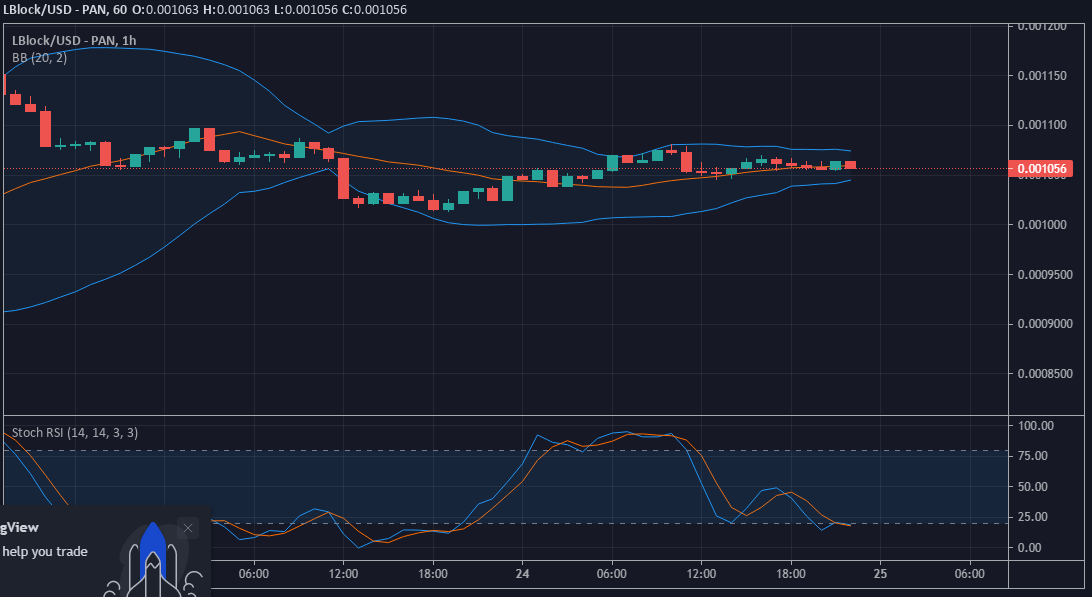This screenshot has width=1092, height=597.
Task: Click the 0.00 Stoch RSI scale label
Action: [1030, 548]
